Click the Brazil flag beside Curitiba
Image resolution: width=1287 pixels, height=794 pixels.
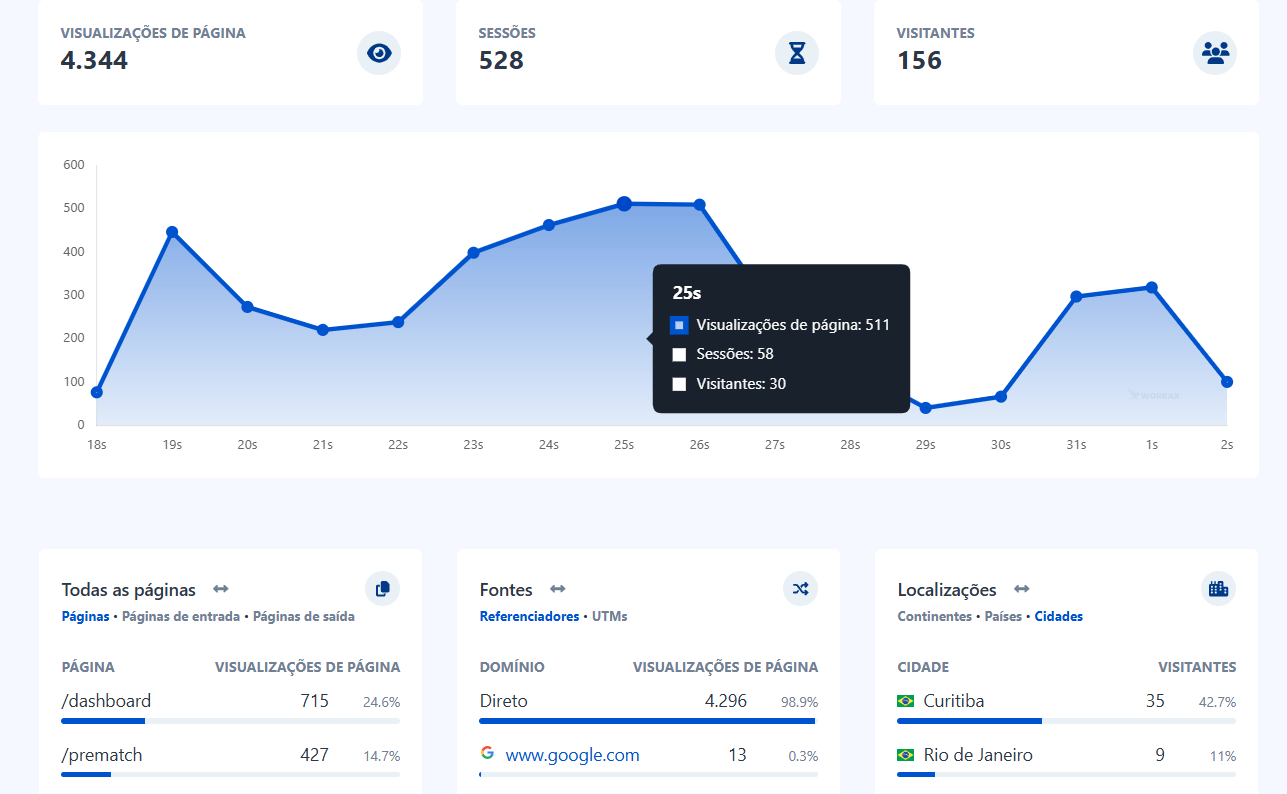point(905,702)
